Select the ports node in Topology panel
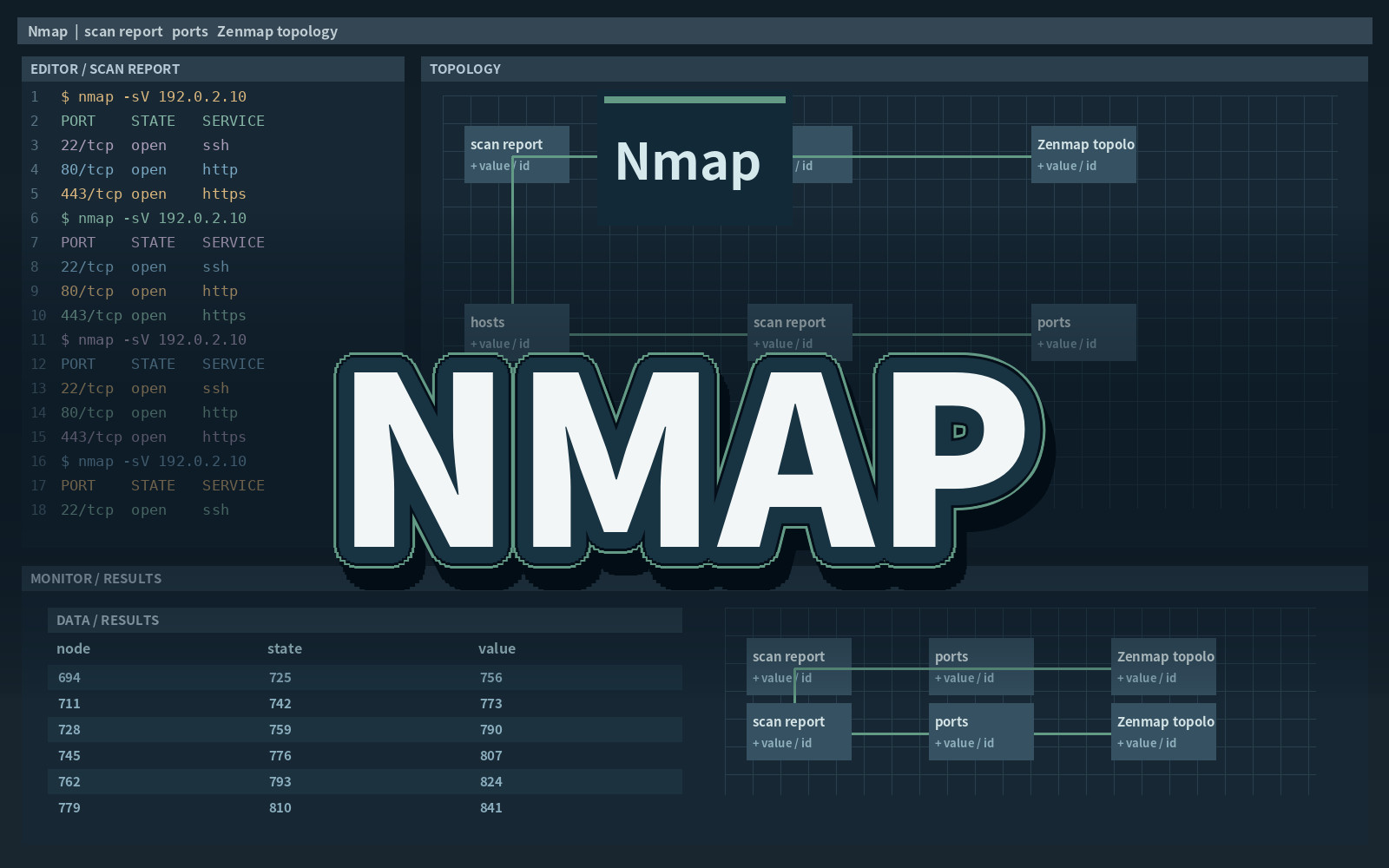The height and width of the screenshot is (868, 1389). coord(1083,332)
